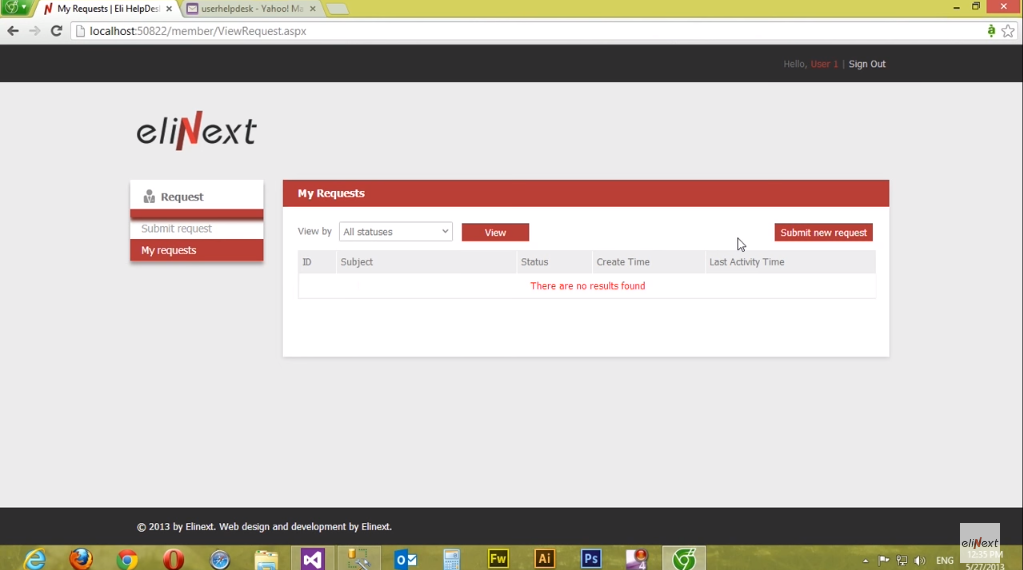The width and height of the screenshot is (1023, 570).
Task: Click the Sign Out link
Action: [x=867, y=64]
